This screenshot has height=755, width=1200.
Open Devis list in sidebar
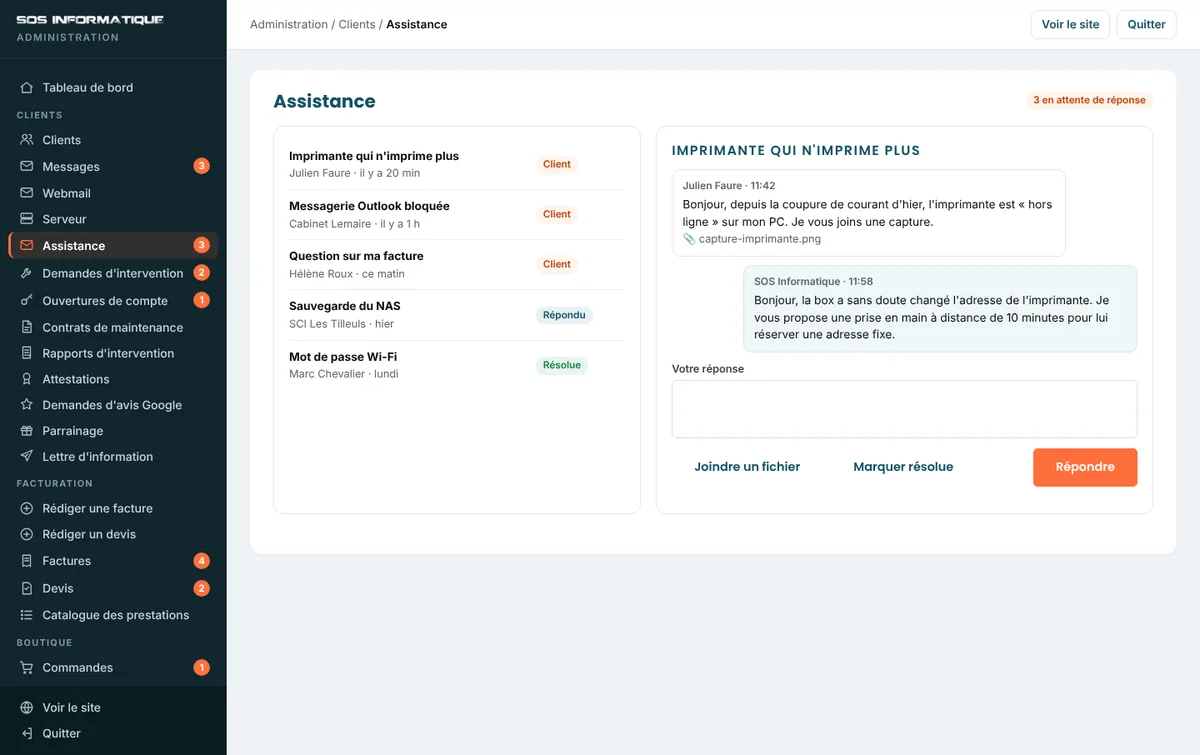click(x=113, y=588)
